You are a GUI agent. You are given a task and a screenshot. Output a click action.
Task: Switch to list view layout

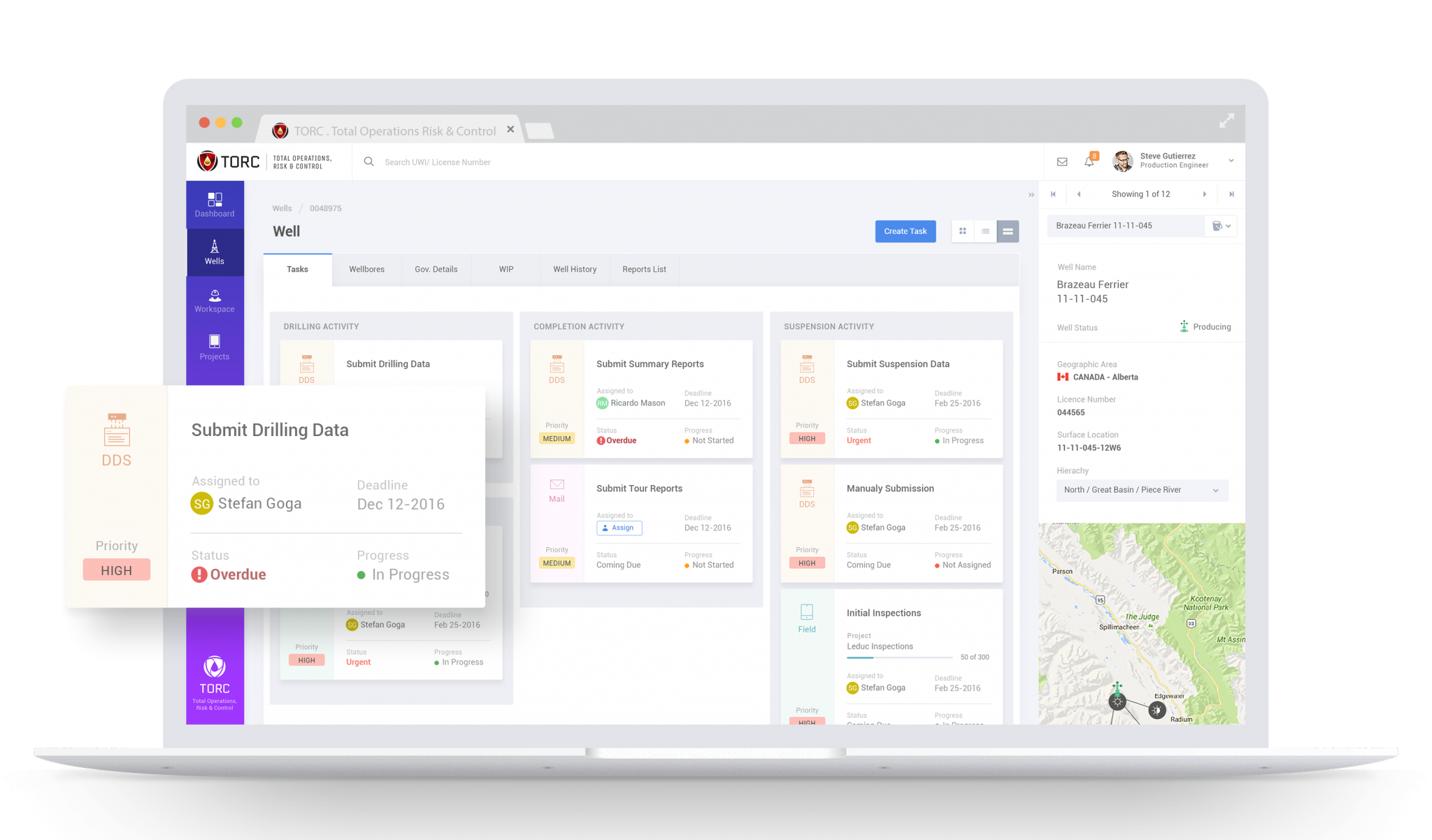click(x=985, y=231)
